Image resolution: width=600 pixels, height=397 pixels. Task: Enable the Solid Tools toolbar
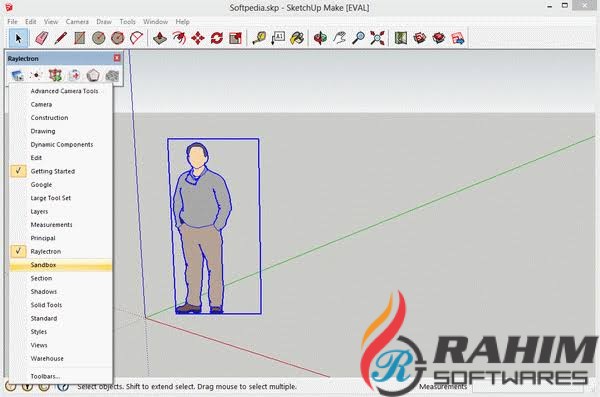tap(60, 305)
